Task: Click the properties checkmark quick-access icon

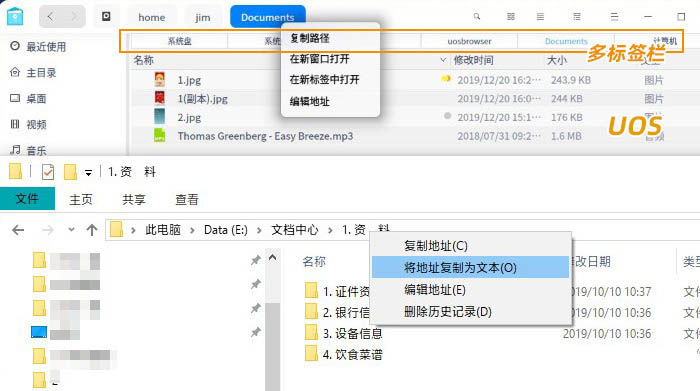Action: [48, 172]
